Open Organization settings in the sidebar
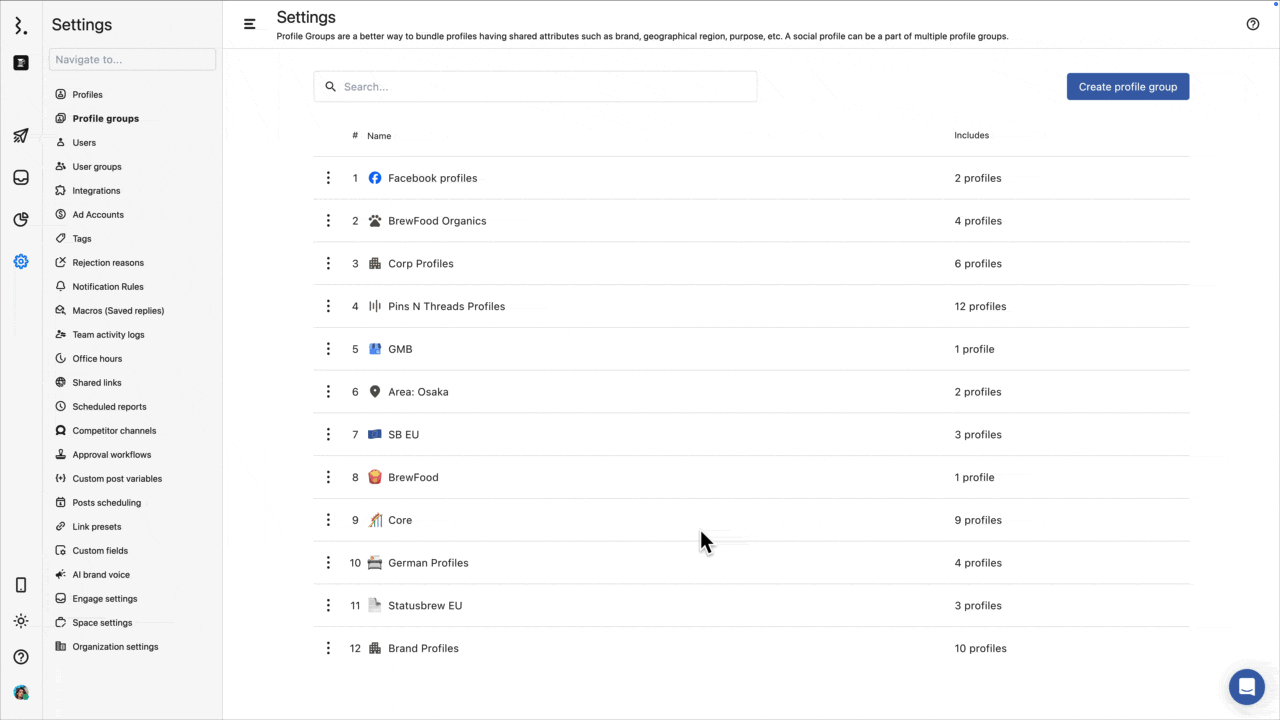This screenshot has height=720, width=1280. 115,647
